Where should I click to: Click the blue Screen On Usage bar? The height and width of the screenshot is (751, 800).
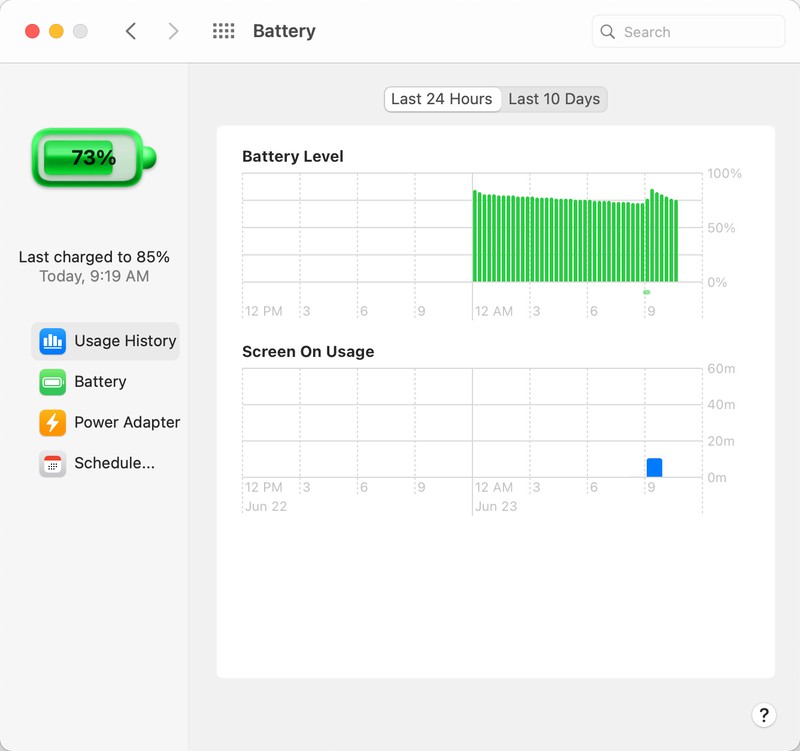(654, 465)
